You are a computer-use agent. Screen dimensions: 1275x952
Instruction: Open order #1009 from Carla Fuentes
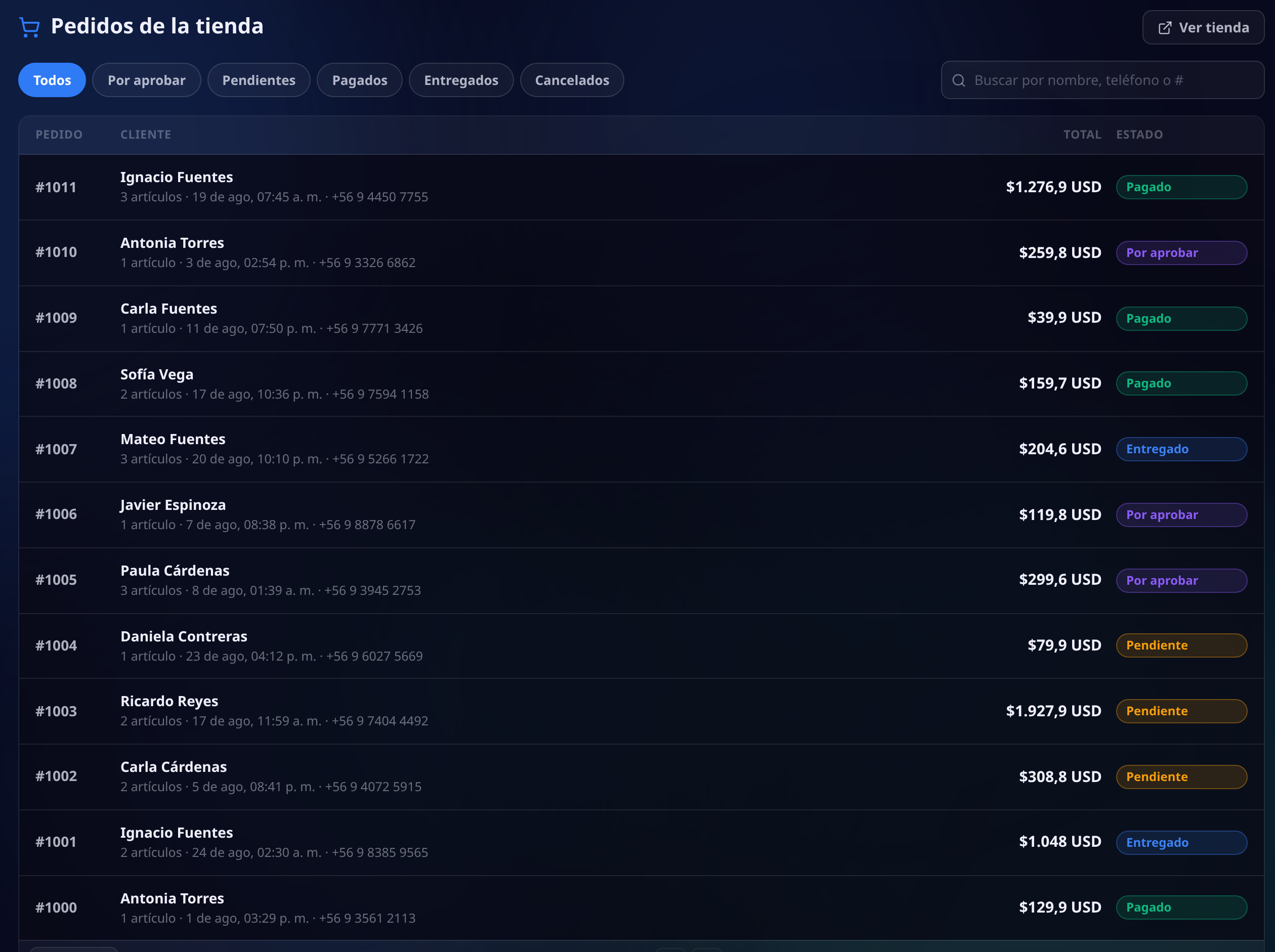641,319
